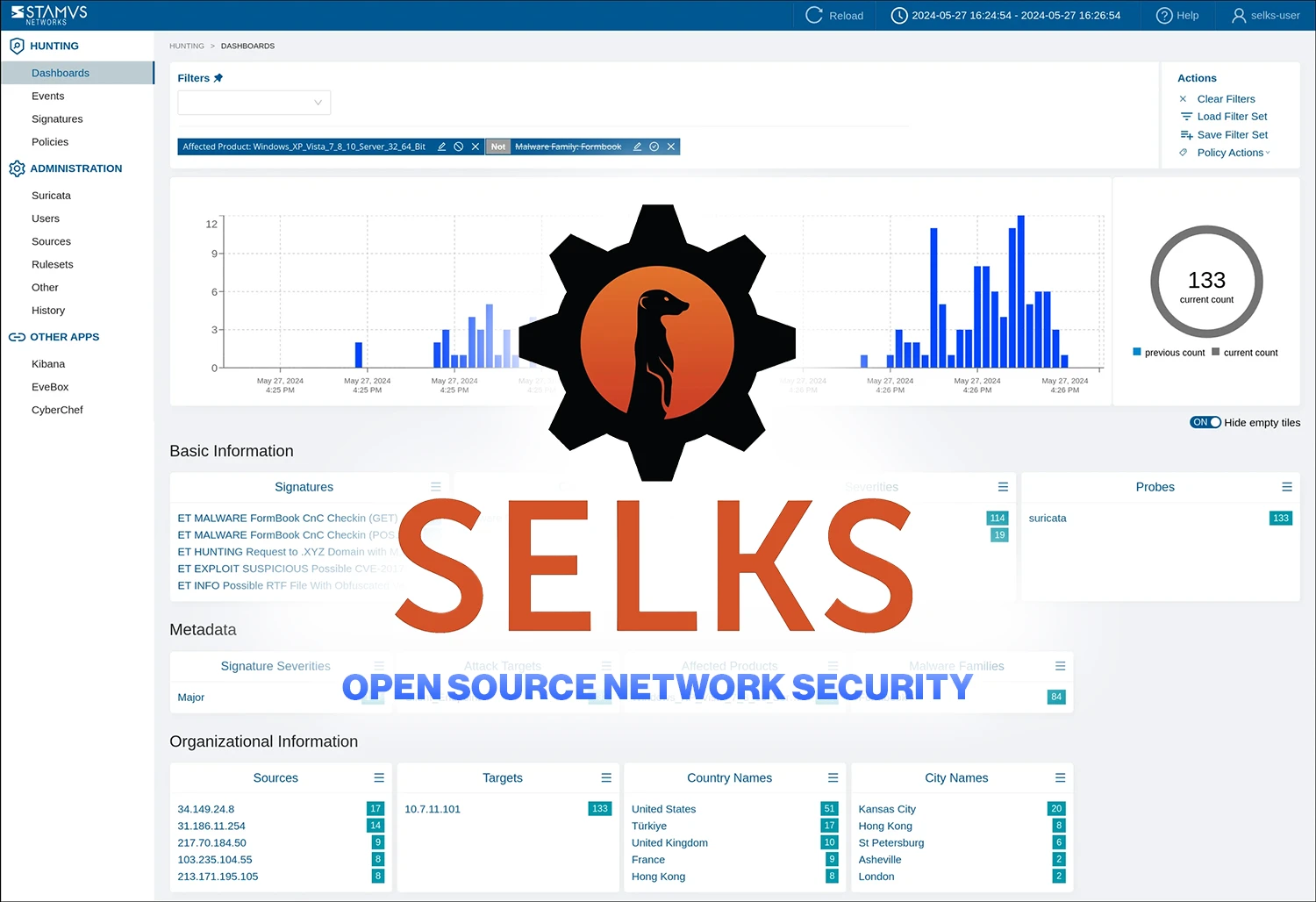
Task: Click the source IP 34.149.24.8
Action: click(x=206, y=809)
